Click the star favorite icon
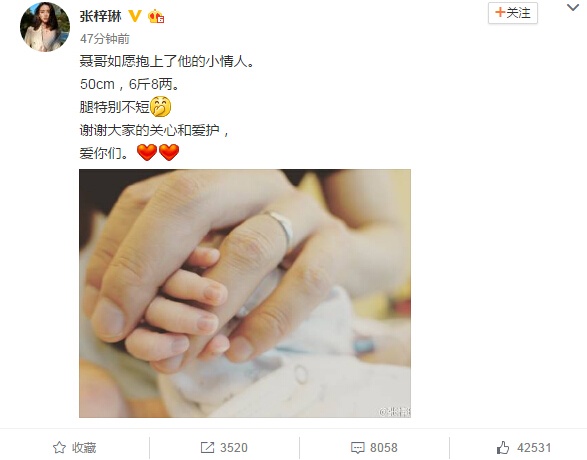 pos(59,447)
